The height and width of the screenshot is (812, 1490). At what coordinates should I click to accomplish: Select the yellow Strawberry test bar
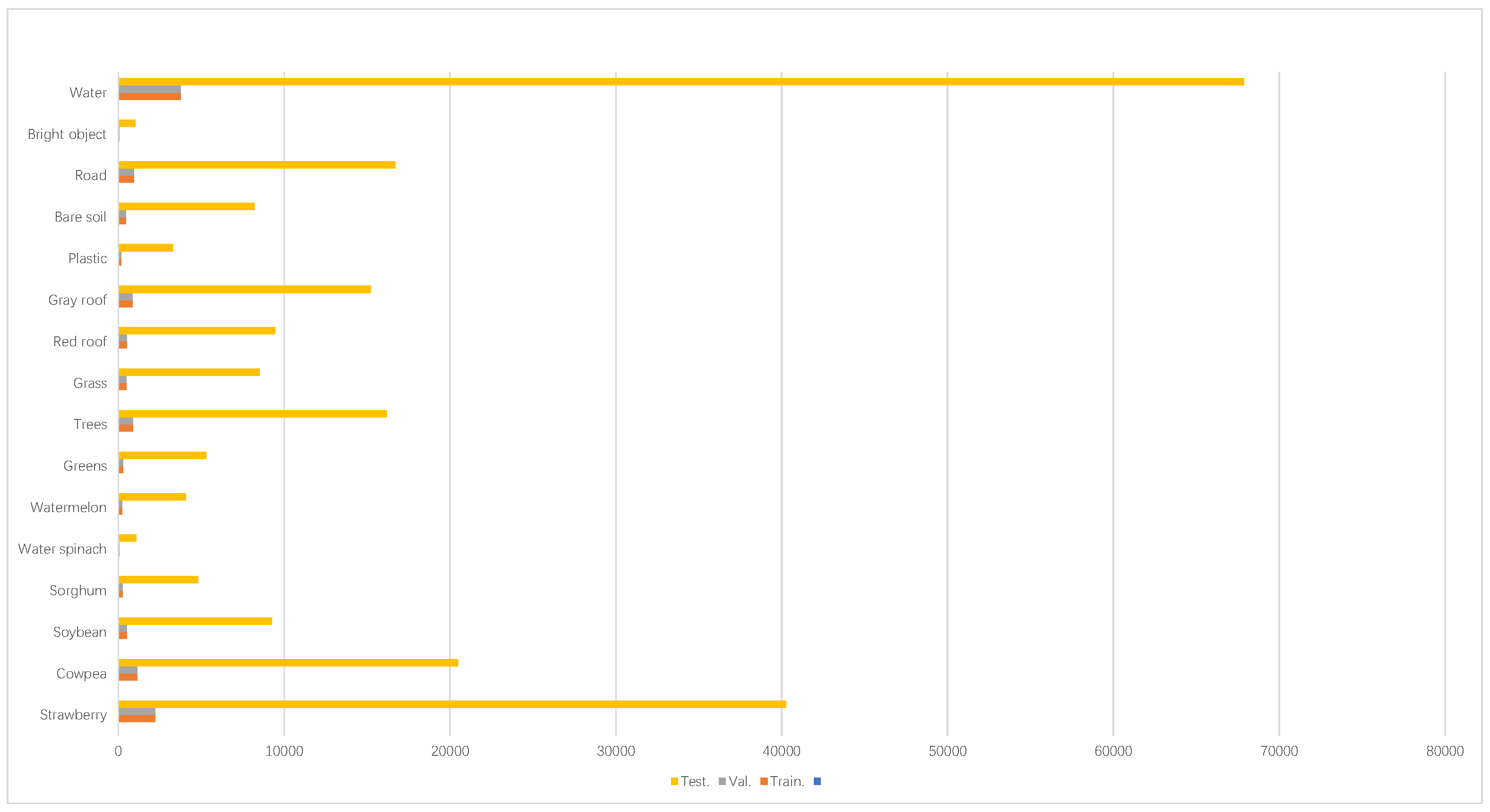click(452, 704)
